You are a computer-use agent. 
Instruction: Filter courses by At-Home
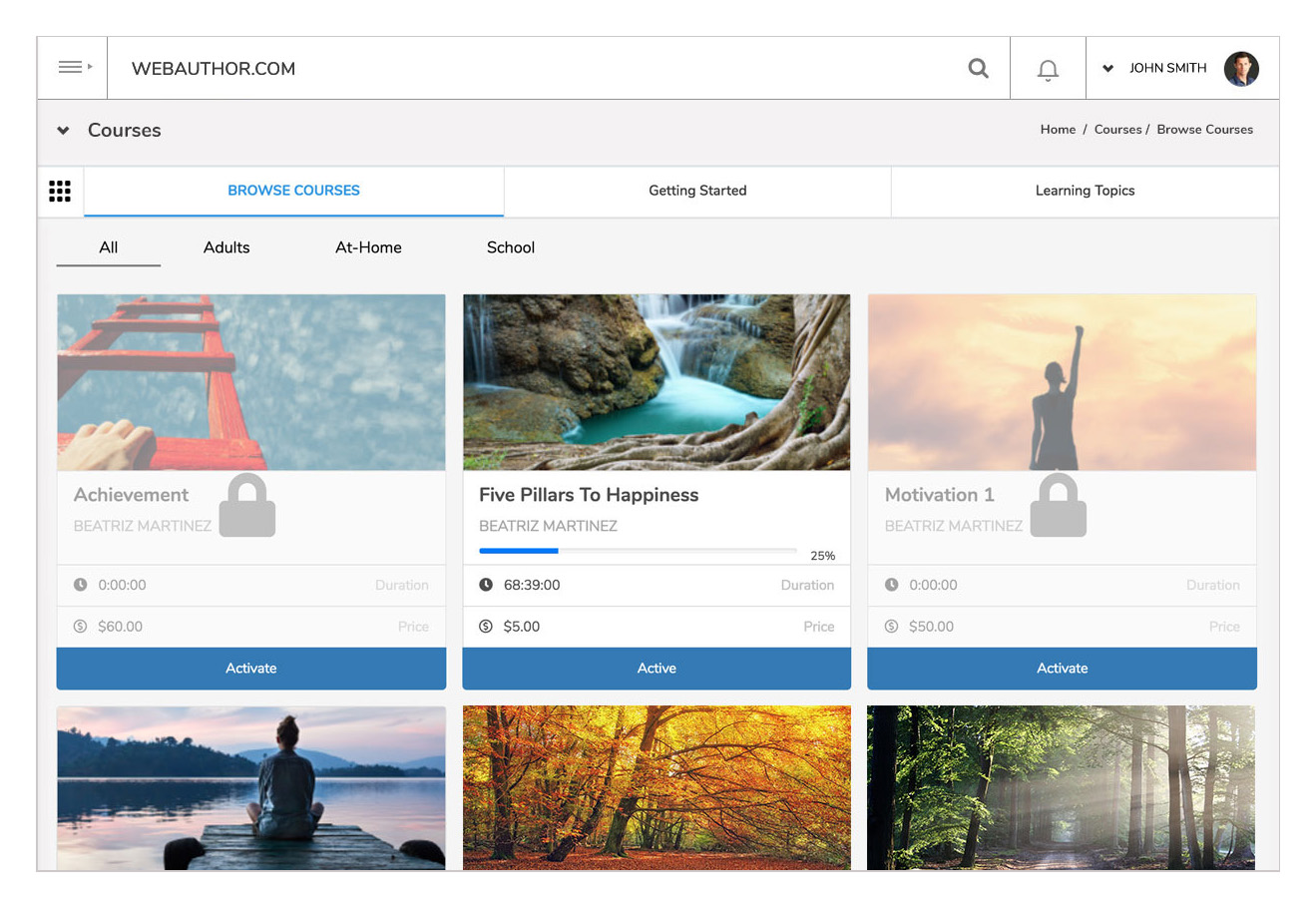click(368, 247)
